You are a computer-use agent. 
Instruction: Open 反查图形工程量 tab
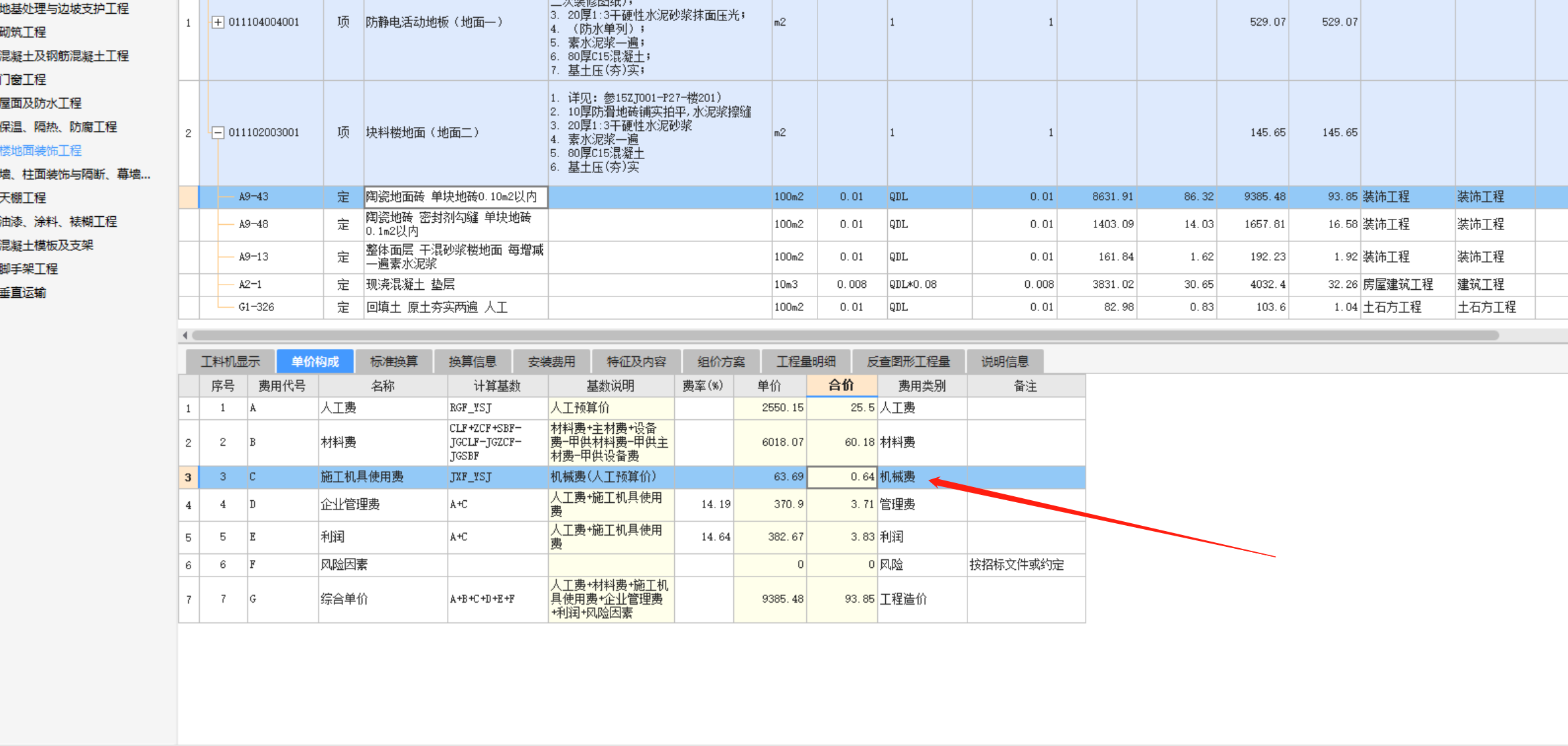coord(908,361)
